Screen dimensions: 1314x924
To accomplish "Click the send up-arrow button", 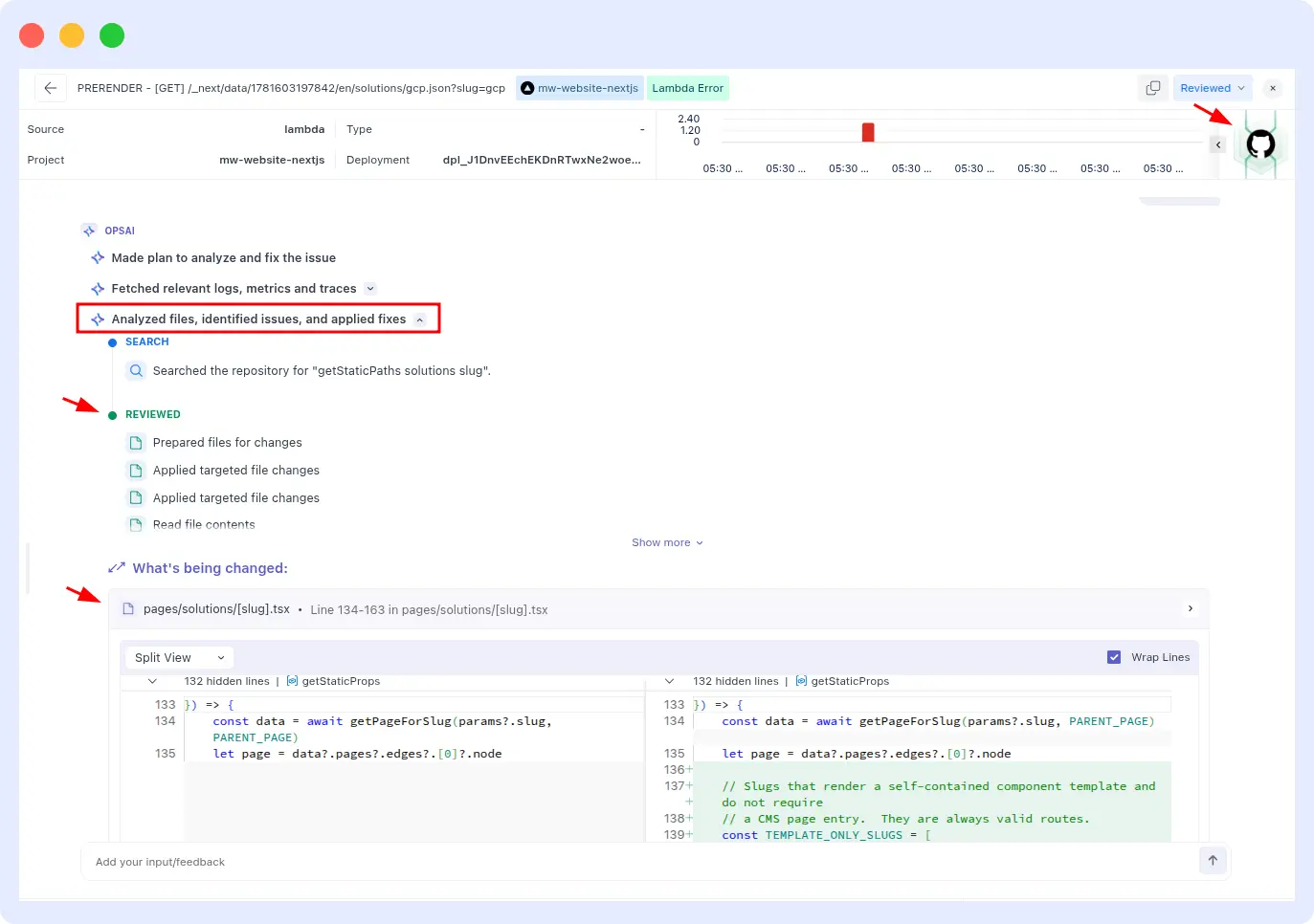I will [x=1212, y=860].
